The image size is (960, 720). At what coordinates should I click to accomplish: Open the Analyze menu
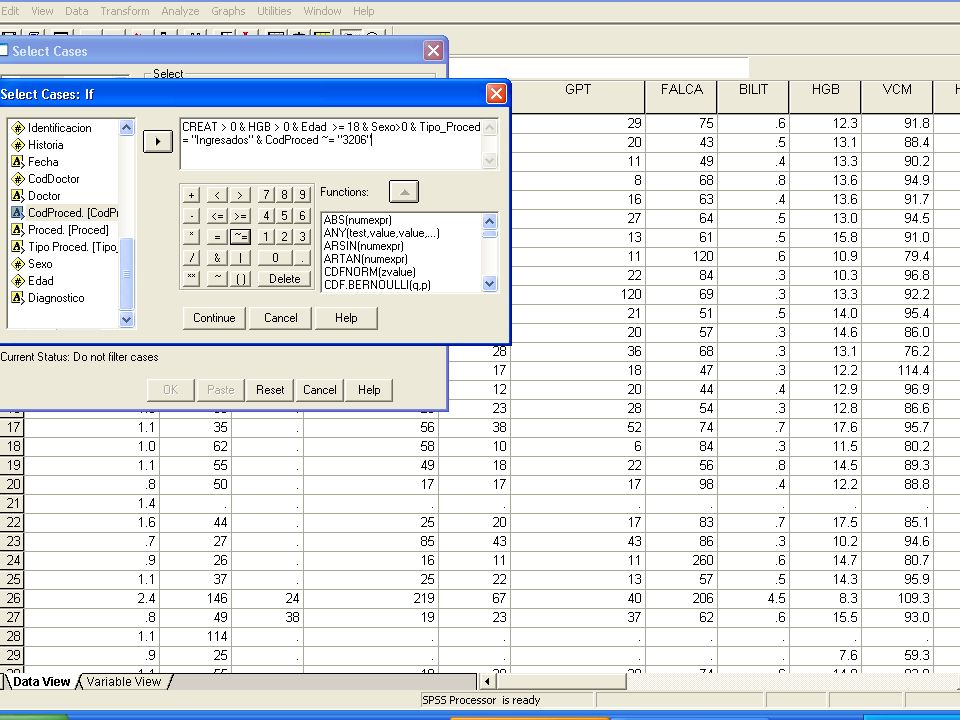pos(180,11)
